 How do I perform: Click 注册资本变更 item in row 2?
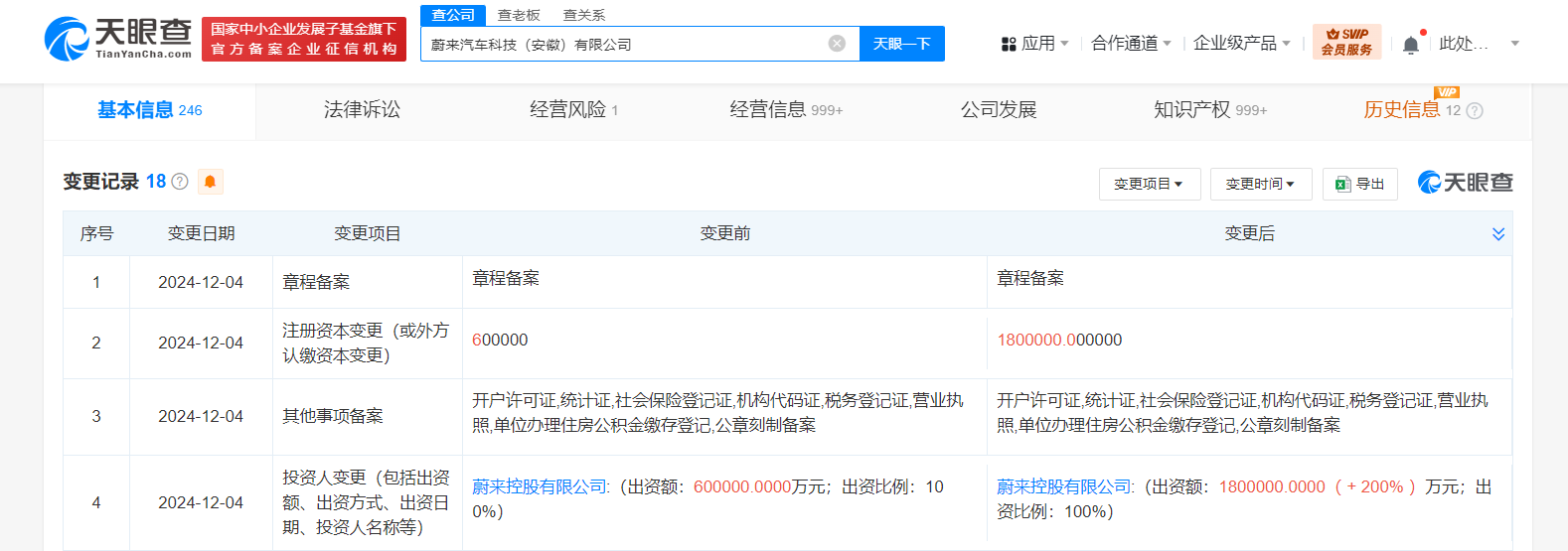366,343
